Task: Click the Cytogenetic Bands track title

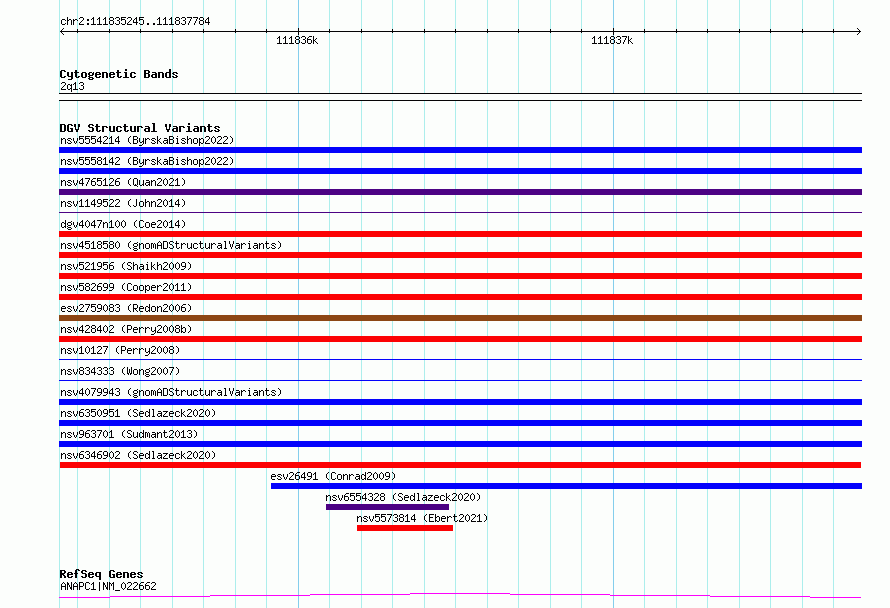Action: coord(119,74)
